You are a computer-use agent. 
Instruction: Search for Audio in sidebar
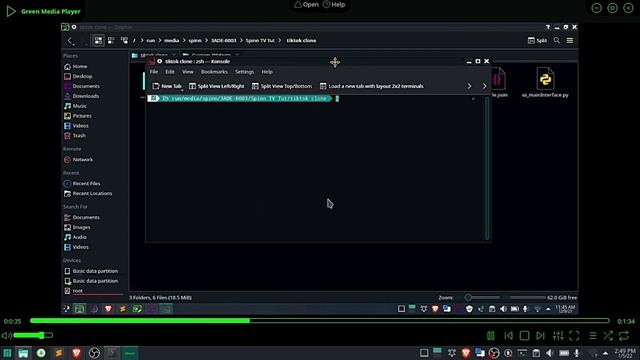(x=76, y=237)
